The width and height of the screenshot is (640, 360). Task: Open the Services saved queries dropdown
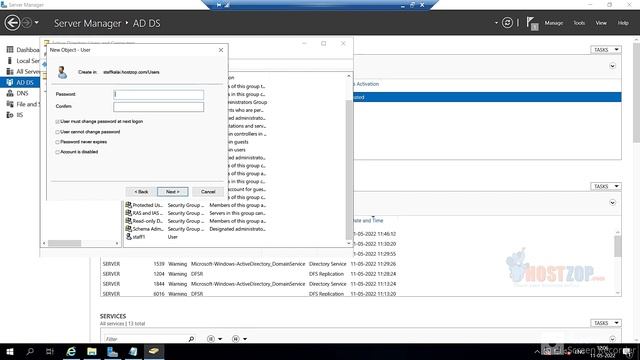point(239,339)
